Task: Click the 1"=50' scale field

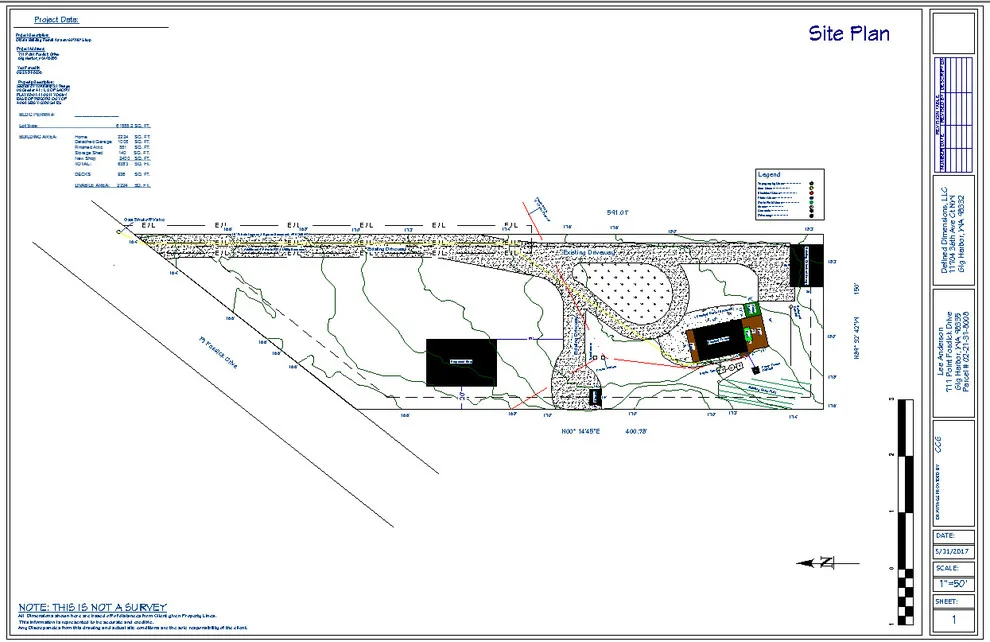Action: tap(953, 584)
